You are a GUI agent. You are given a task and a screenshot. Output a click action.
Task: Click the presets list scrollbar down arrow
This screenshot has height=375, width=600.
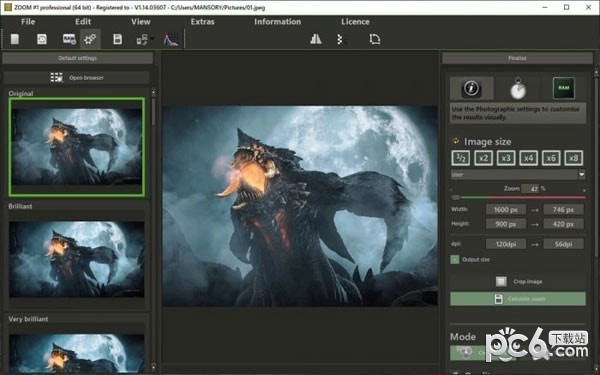(153, 366)
